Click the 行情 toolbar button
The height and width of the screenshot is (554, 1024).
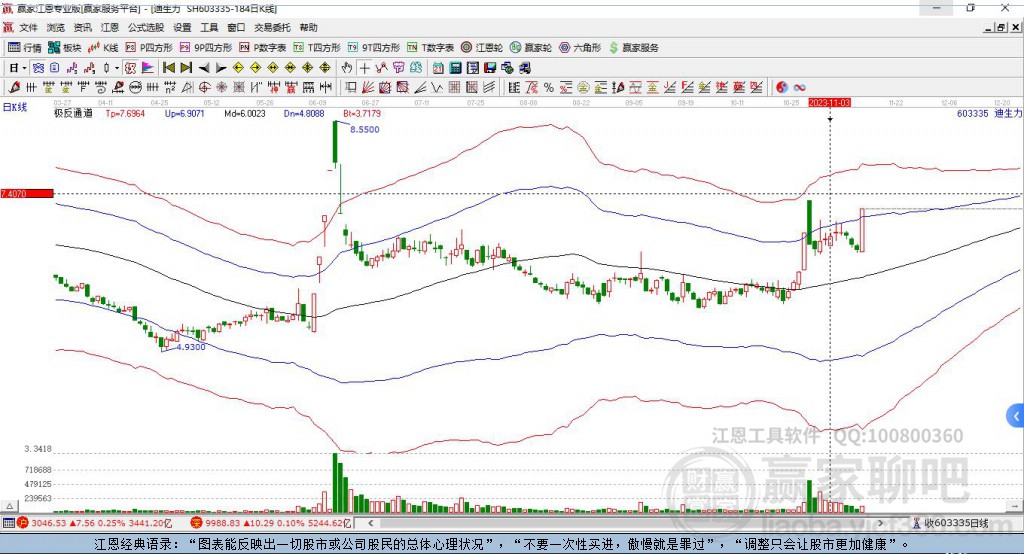(25, 48)
